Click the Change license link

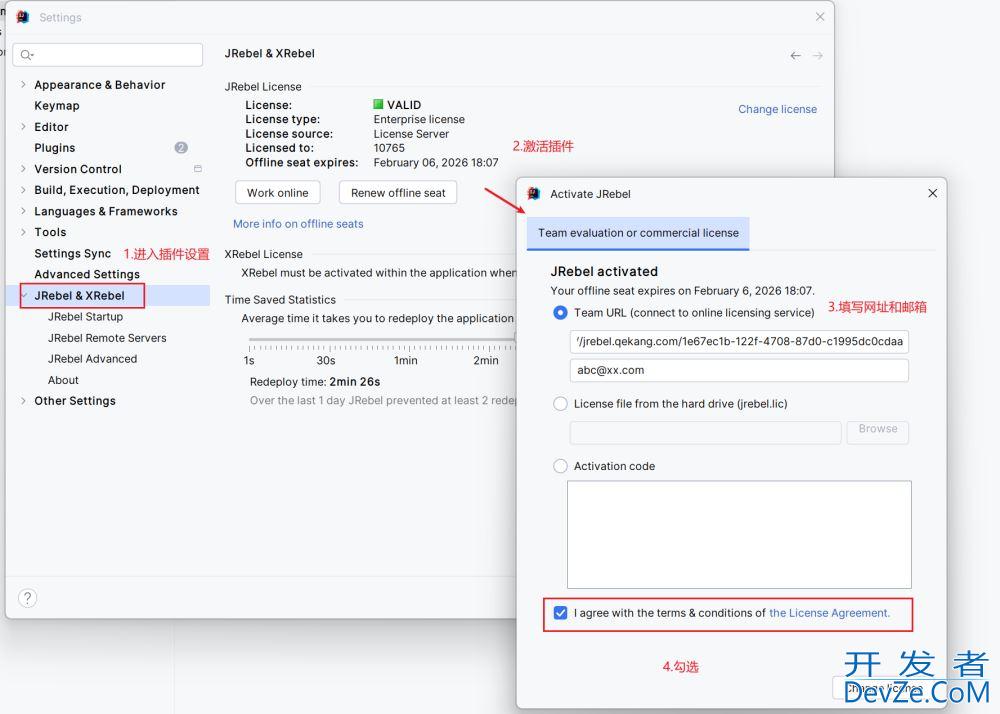pyautogui.click(x=777, y=109)
